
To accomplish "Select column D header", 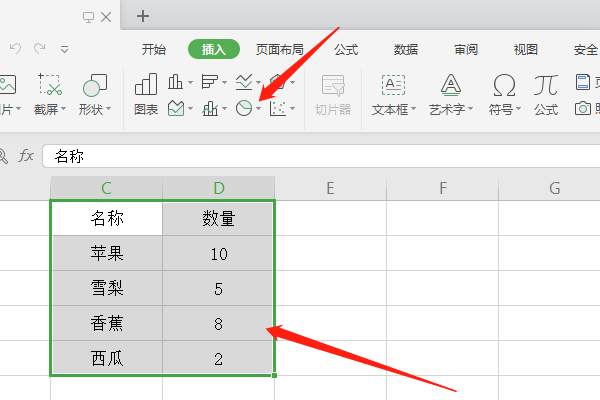I will [218, 188].
